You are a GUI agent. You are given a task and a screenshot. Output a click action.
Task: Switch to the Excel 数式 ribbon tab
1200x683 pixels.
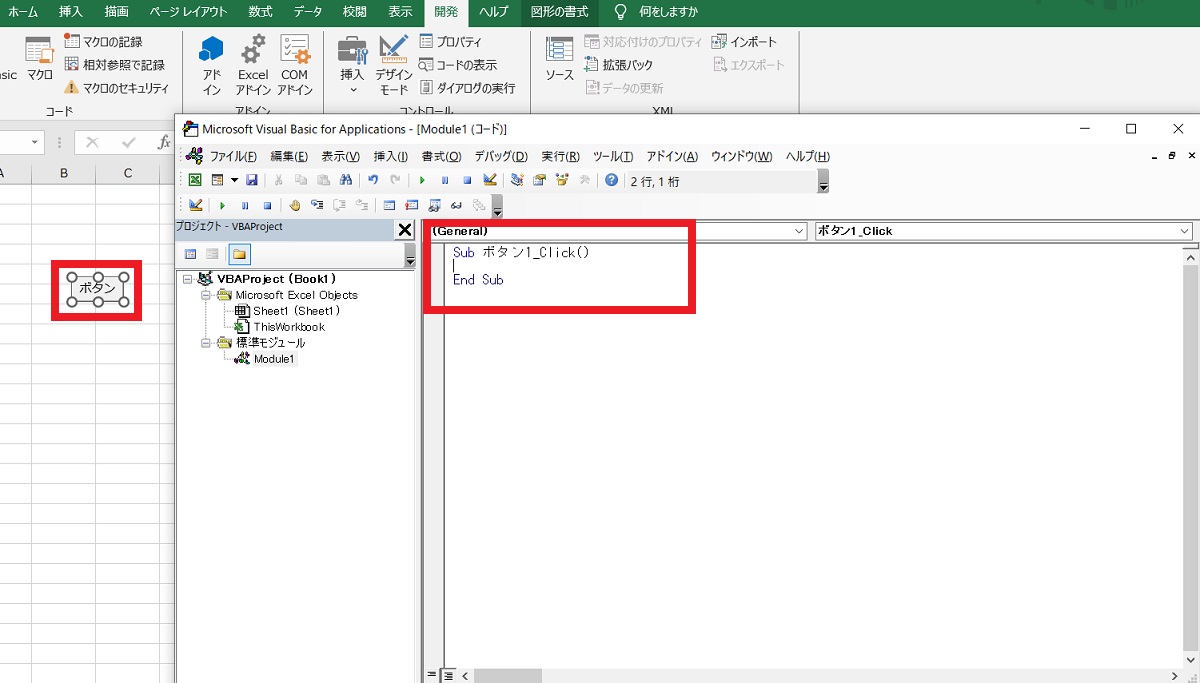pyautogui.click(x=260, y=12)
